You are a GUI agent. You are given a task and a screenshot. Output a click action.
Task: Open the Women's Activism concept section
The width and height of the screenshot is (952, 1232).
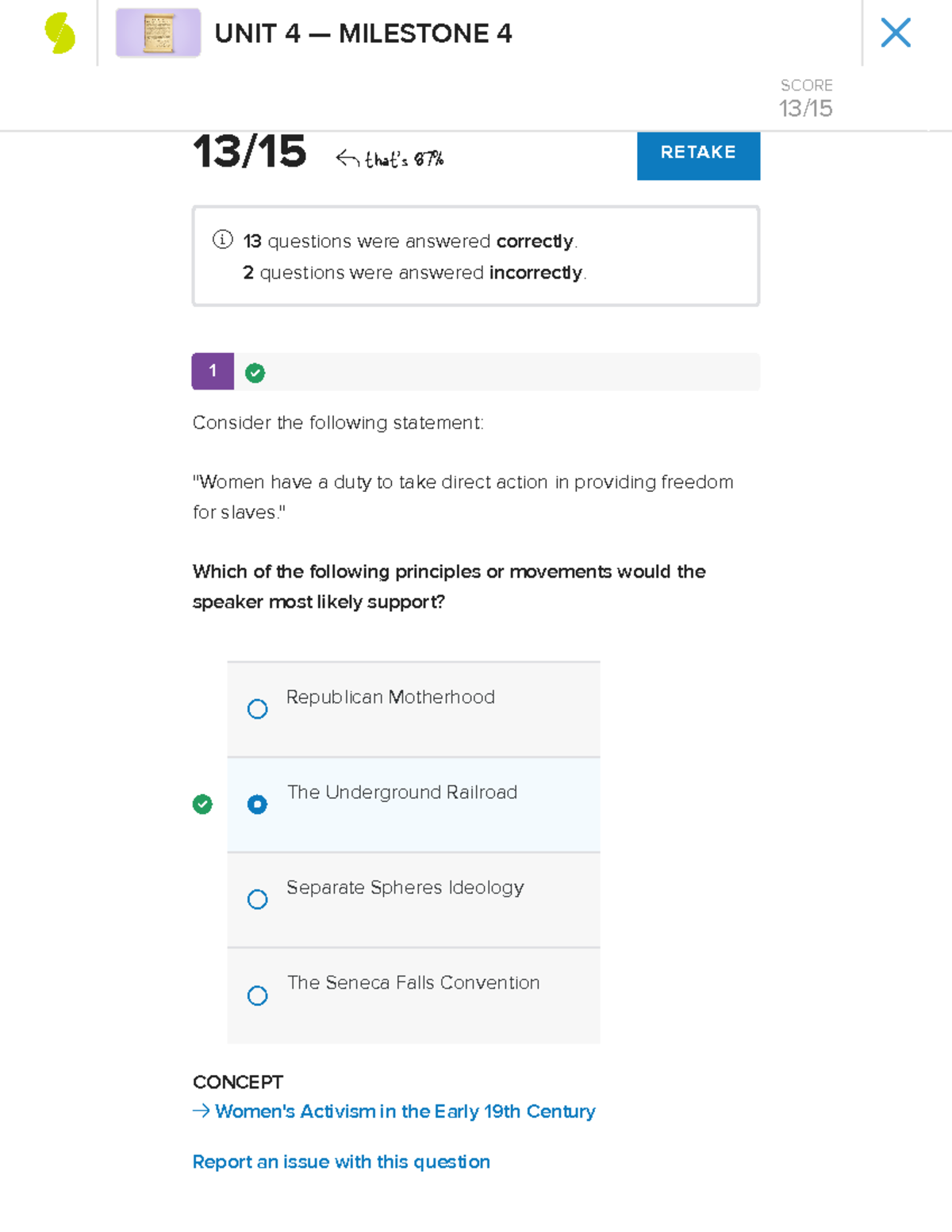403,1111
